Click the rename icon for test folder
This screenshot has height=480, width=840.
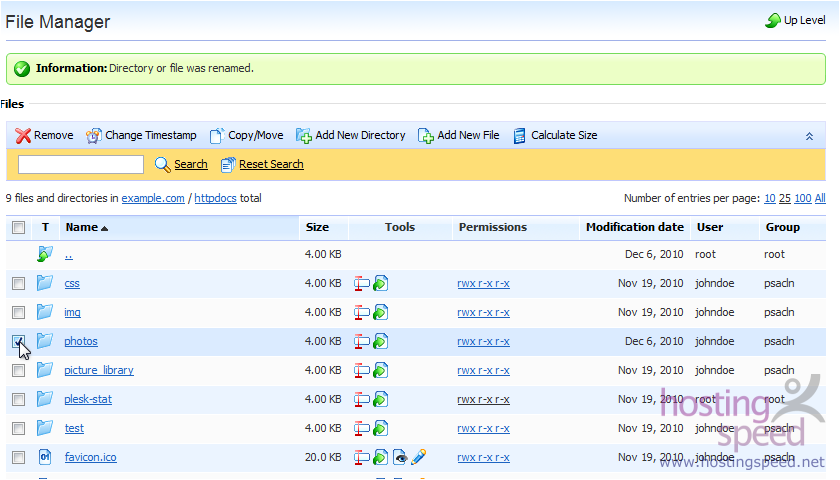(x=362, y=428)
